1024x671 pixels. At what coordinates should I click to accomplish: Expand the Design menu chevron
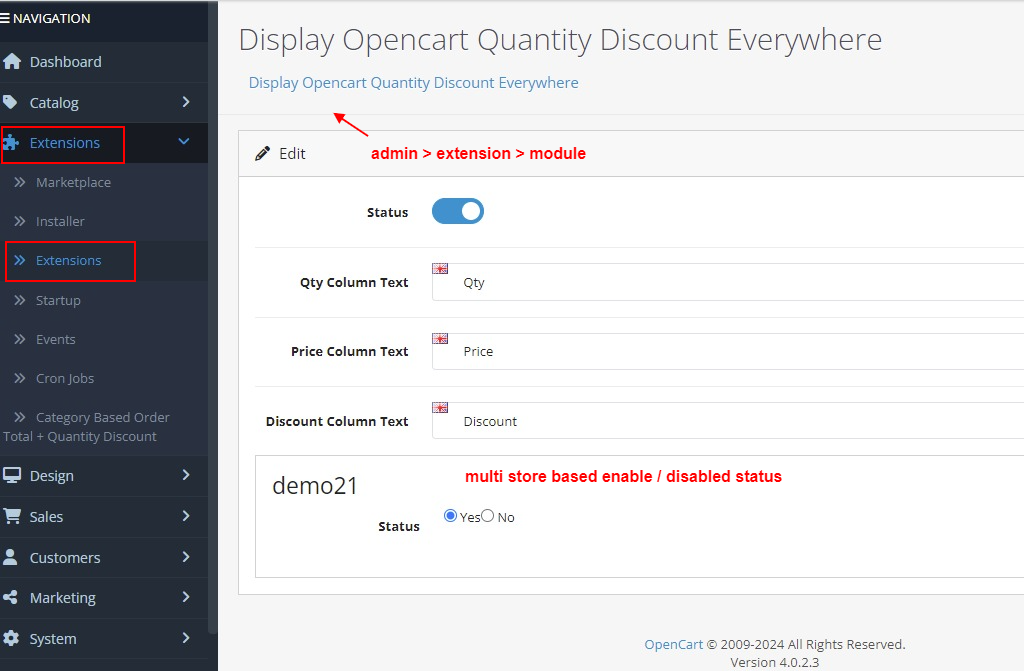click(186, 475)
